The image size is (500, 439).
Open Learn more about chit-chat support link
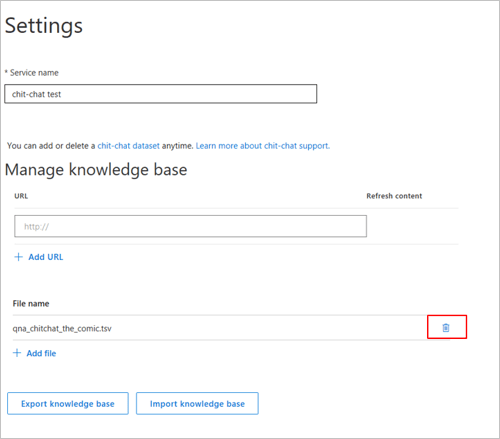click(x=263, y=146)
